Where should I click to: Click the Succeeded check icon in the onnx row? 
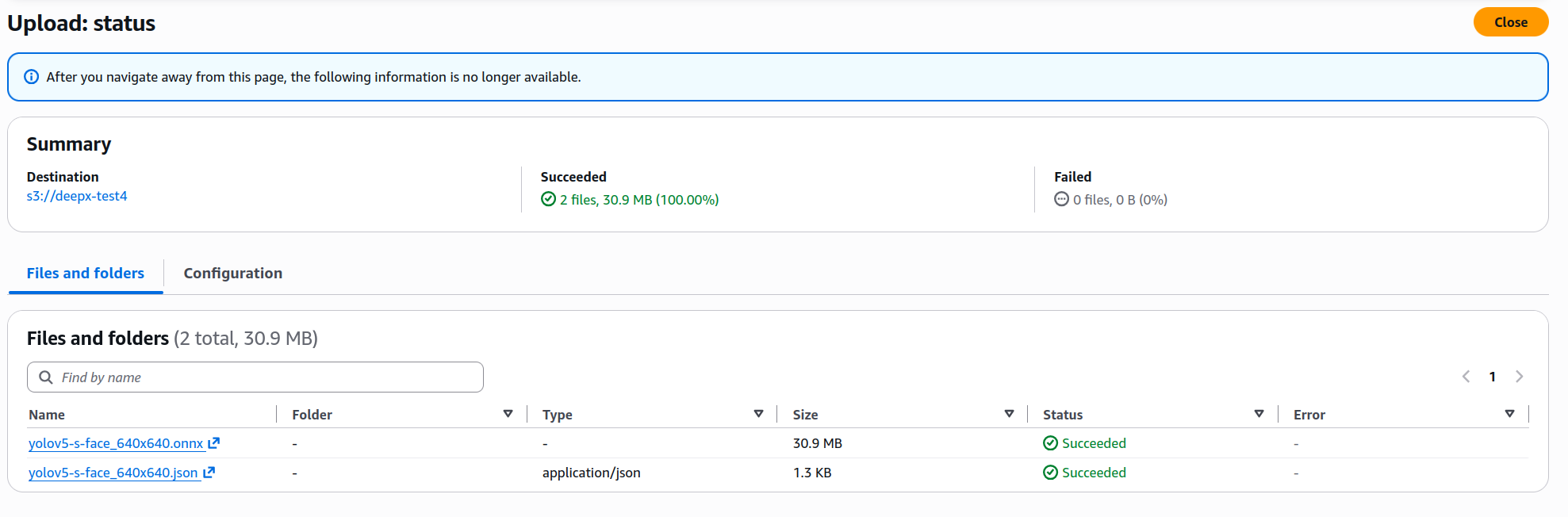1050,443
